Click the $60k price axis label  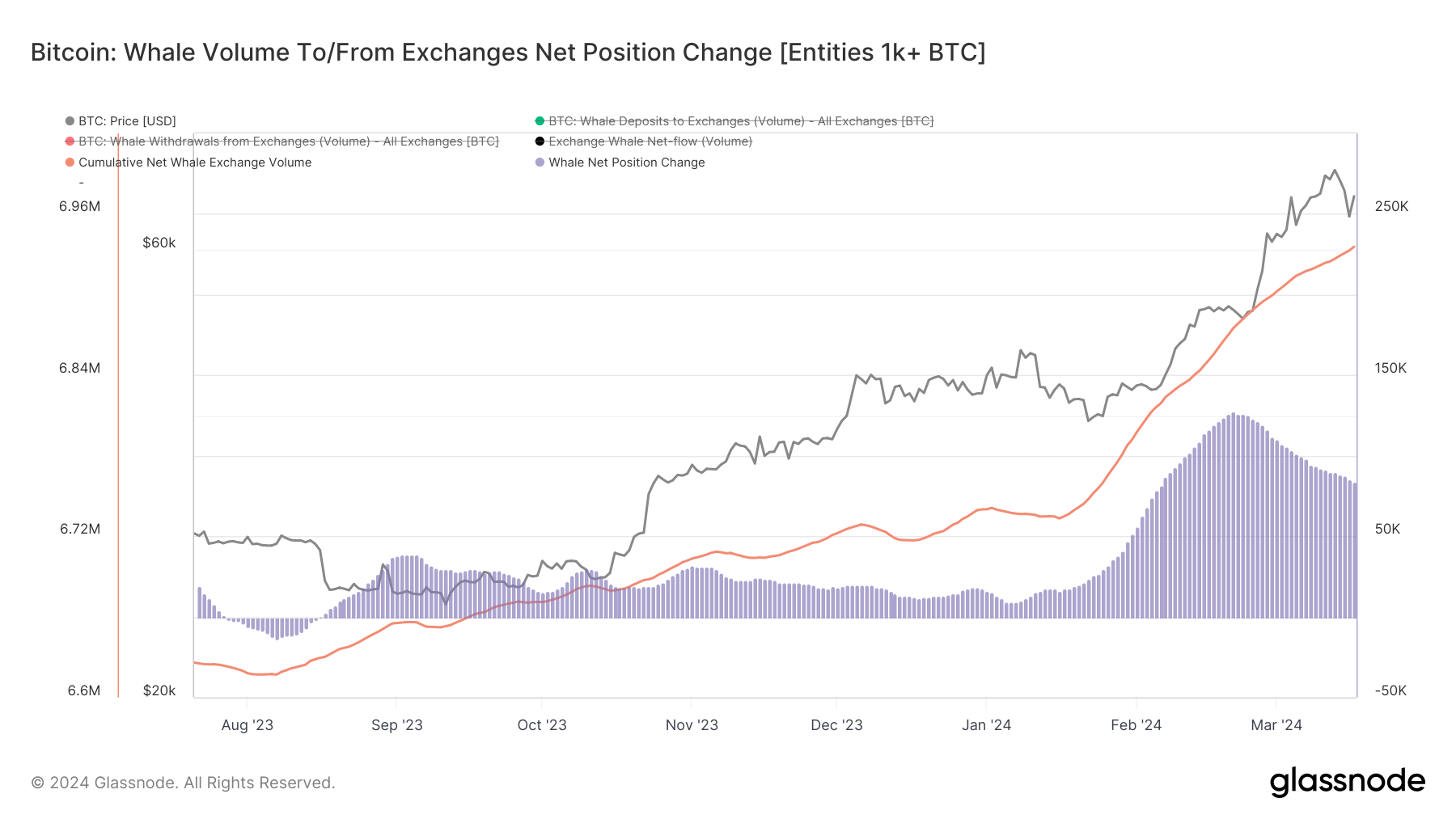(159, 243)
